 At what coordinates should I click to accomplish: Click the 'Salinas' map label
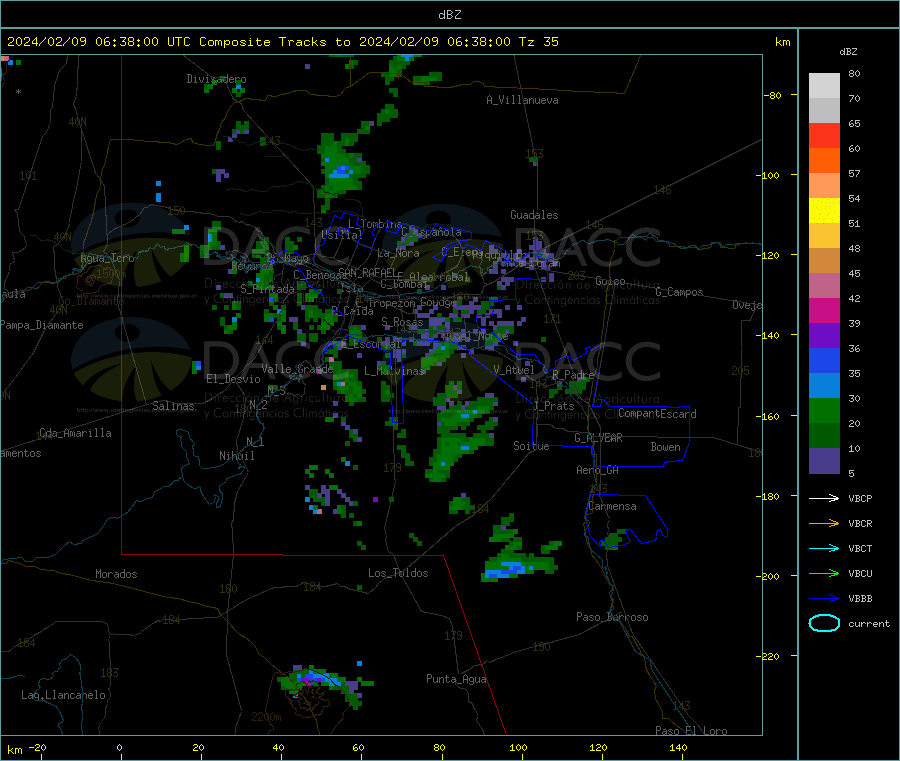click(173, 406)
